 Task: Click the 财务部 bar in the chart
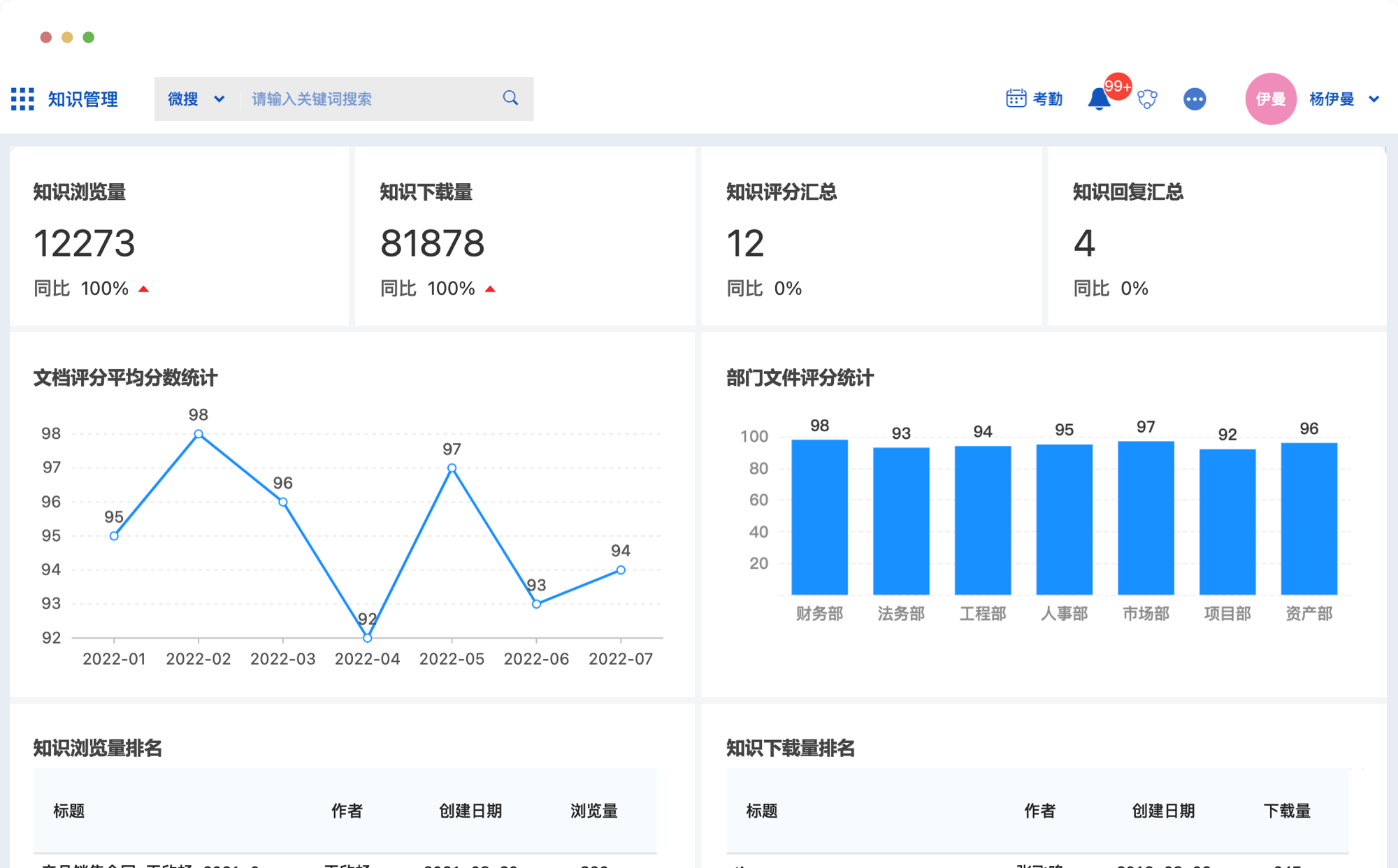[x=819, y=517]
